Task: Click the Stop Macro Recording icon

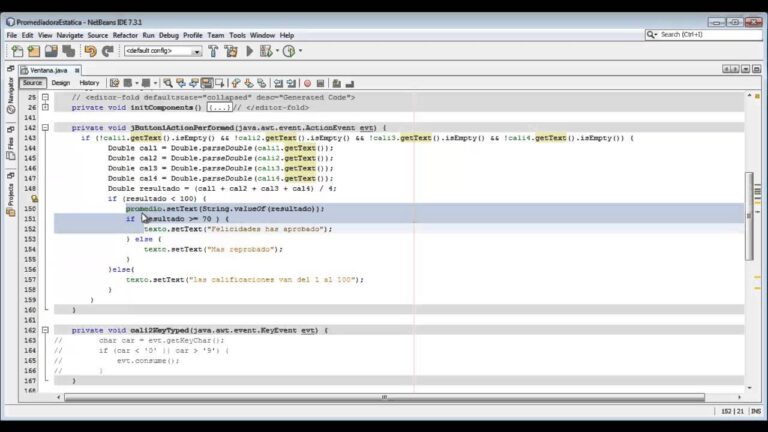Action: pyautogui.click(x=320, y=83)
